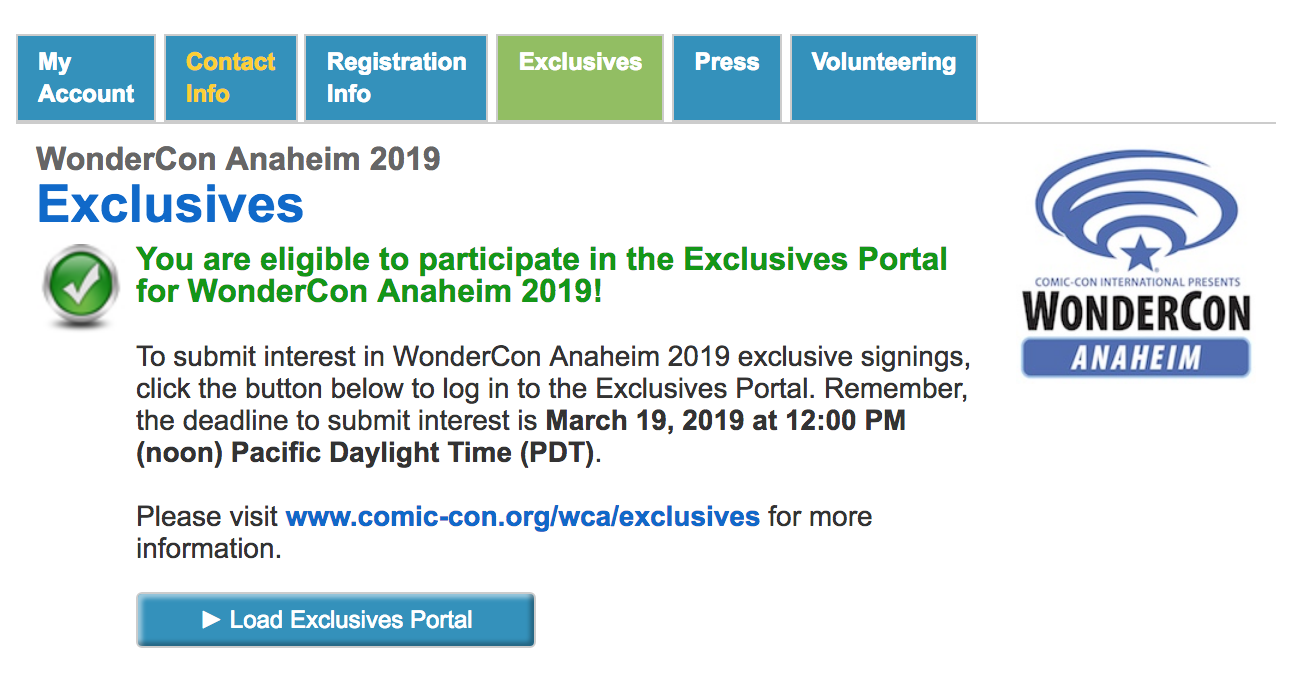This screenshot has width=1306, height=674.
Task: Open the Press tab
Action: [x=727, y=78]
